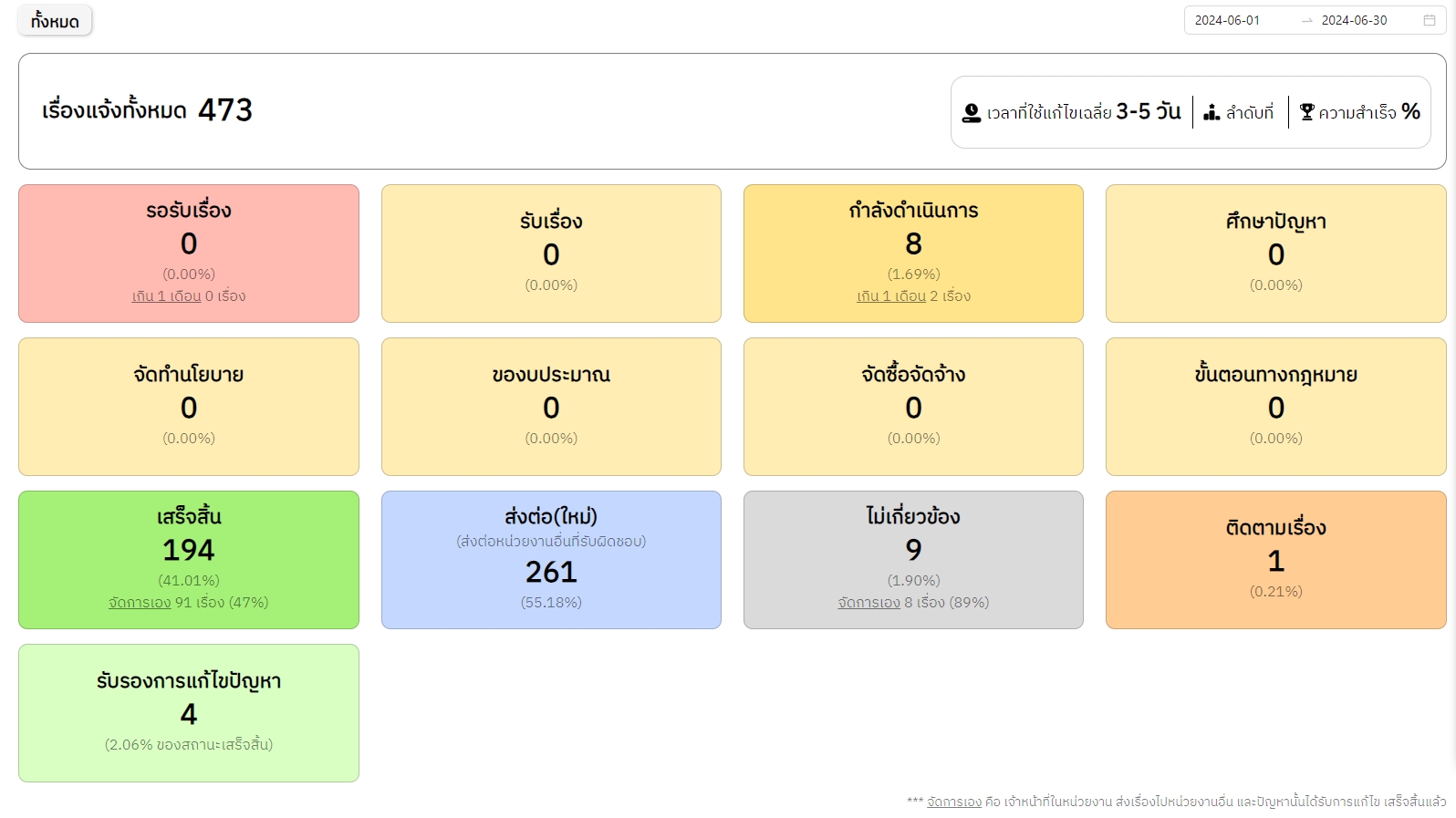Open the รับรองการแก้ไขปัญหา card
Viewport: 1456px width, 818px height.
coord(189,712)
